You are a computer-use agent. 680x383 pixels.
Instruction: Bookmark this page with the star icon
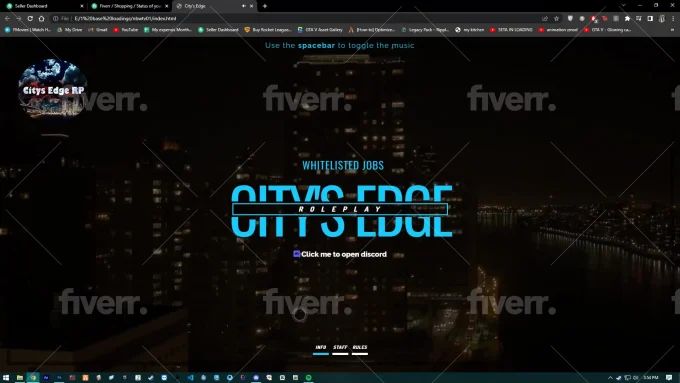[x=556, y=19]
